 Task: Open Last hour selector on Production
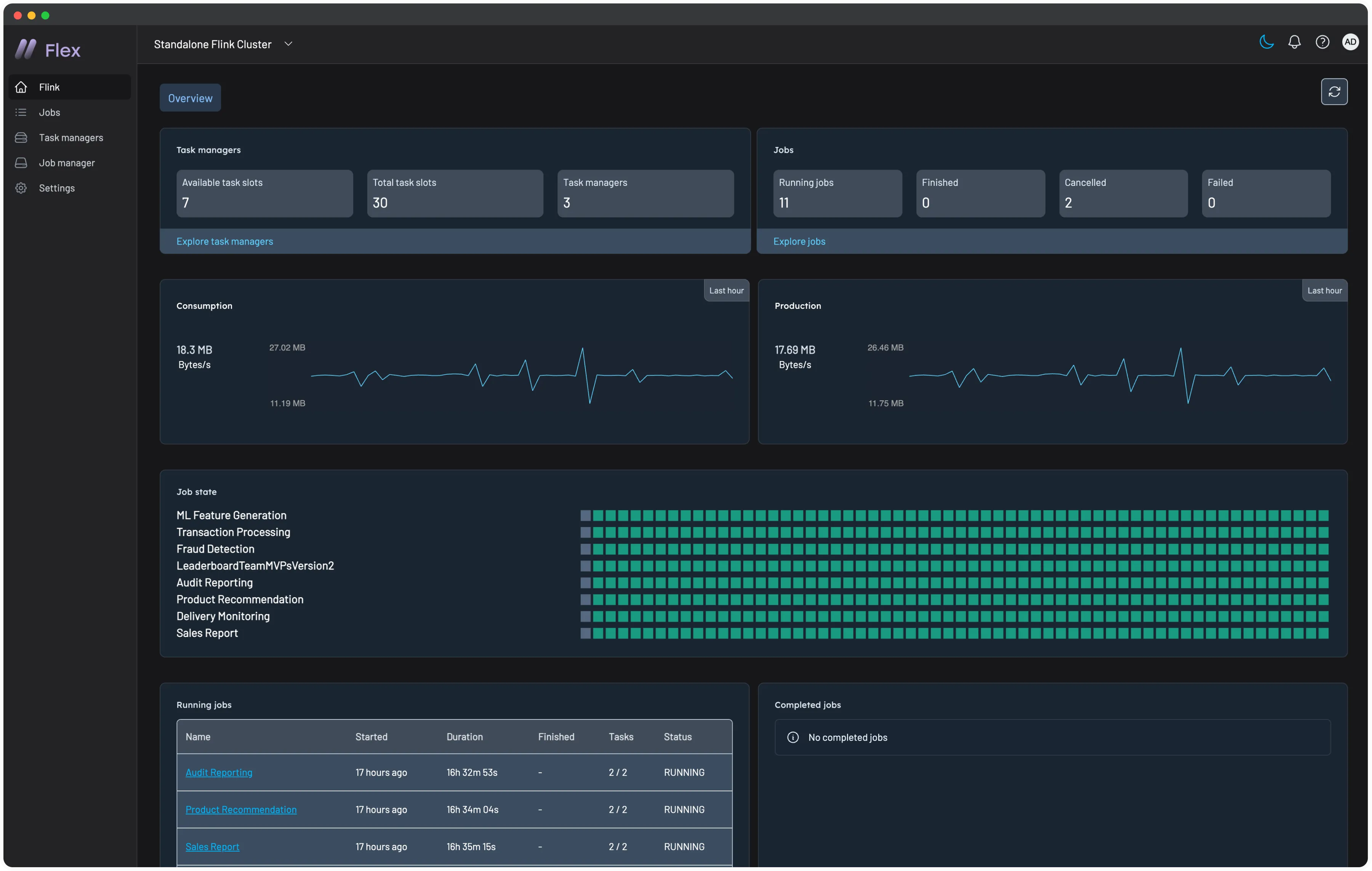click(1324, 291)
